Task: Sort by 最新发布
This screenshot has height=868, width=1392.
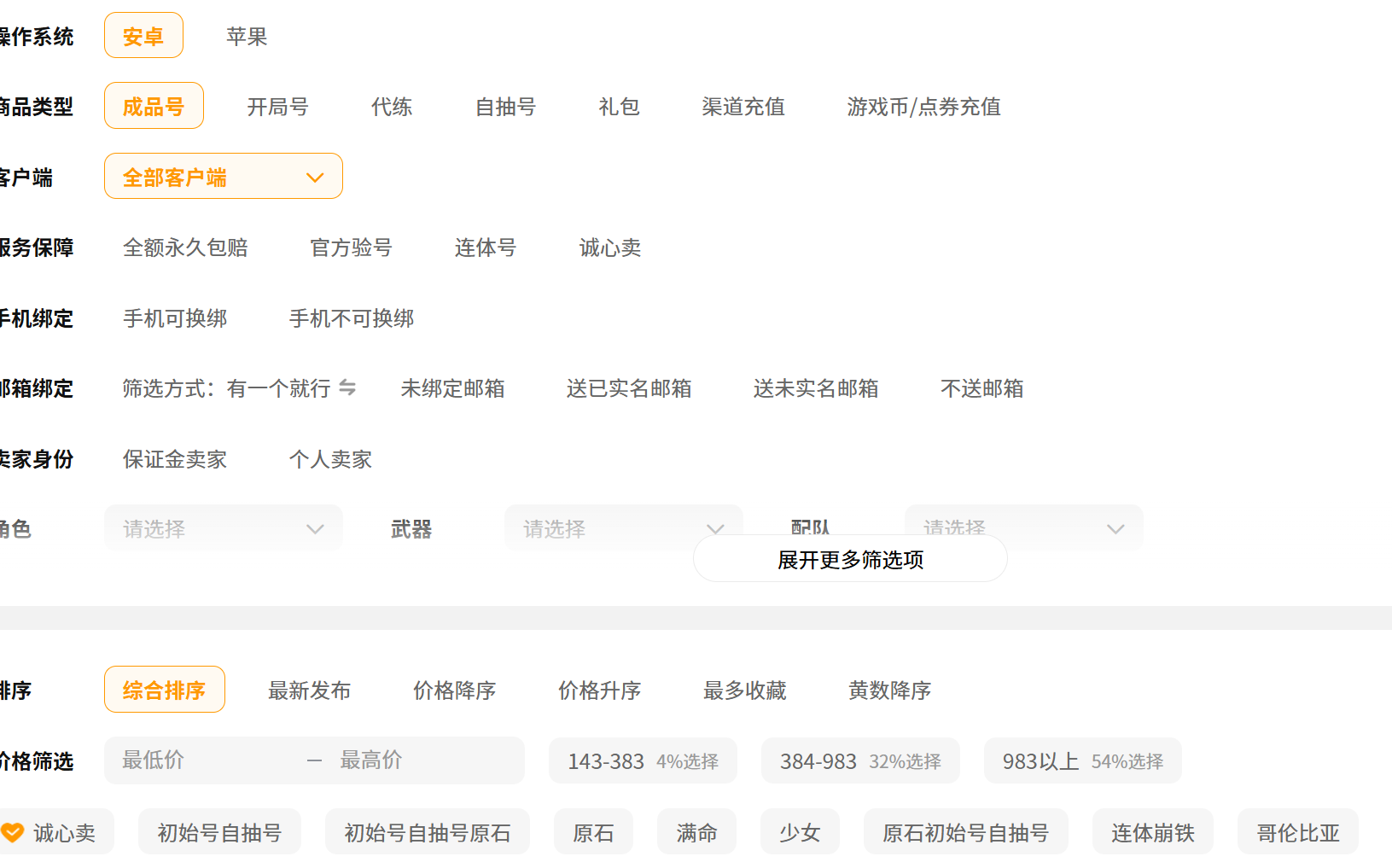Action: [309, 690]
